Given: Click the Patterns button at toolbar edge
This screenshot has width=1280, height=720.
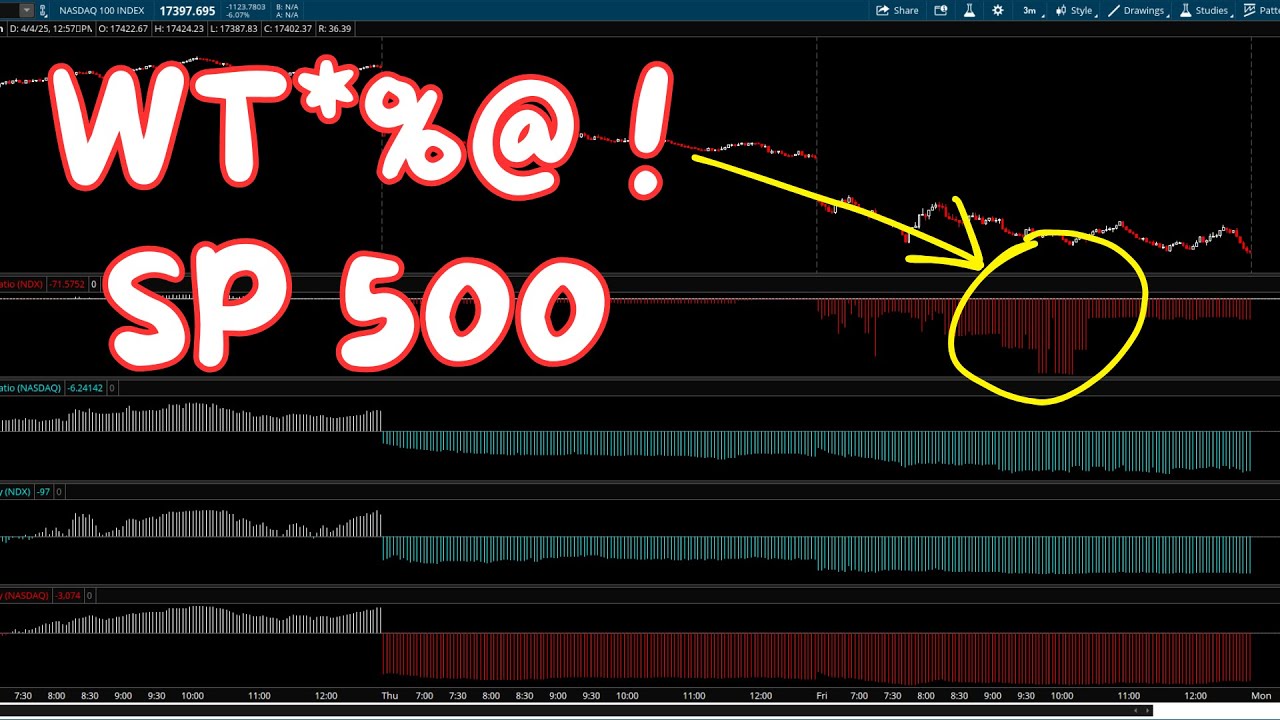Looking at the screenshot, I should (x=1261, y=11).
